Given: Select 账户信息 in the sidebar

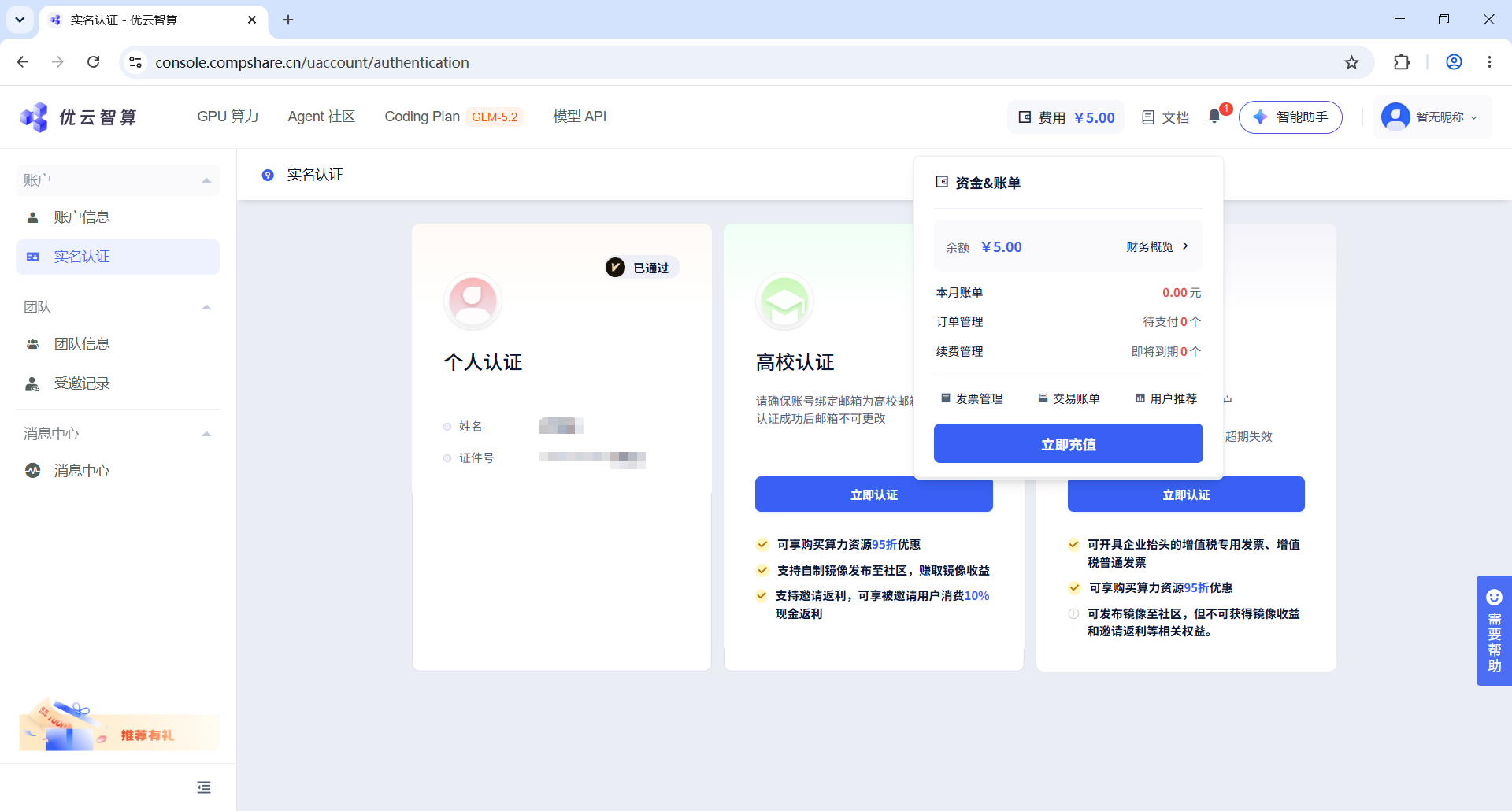Looking at the screenshot, I should point(118,217).
